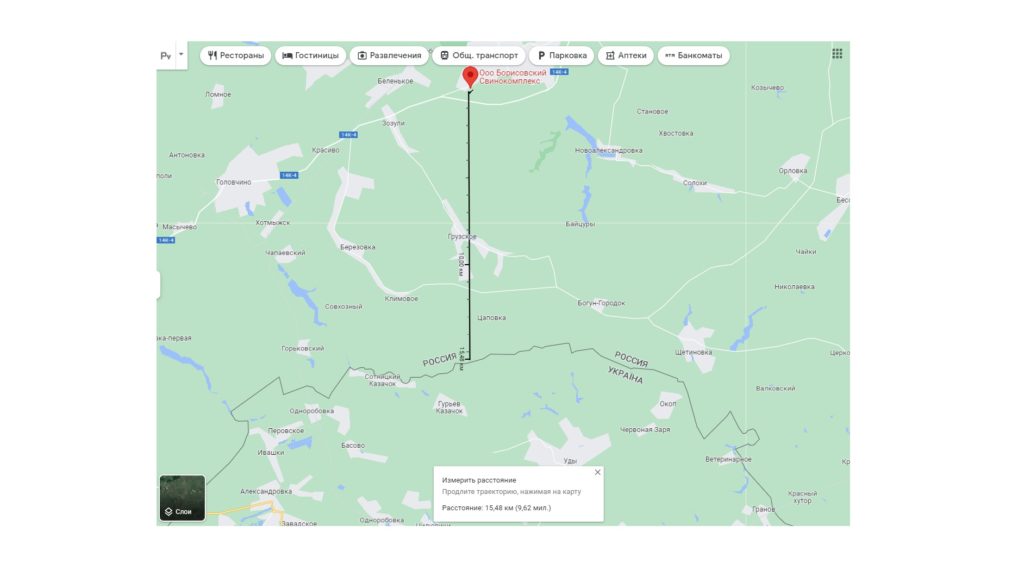Screen dimensions: 1024x576
Task: Select the Аптеки chip
Action: pos(626,56)
